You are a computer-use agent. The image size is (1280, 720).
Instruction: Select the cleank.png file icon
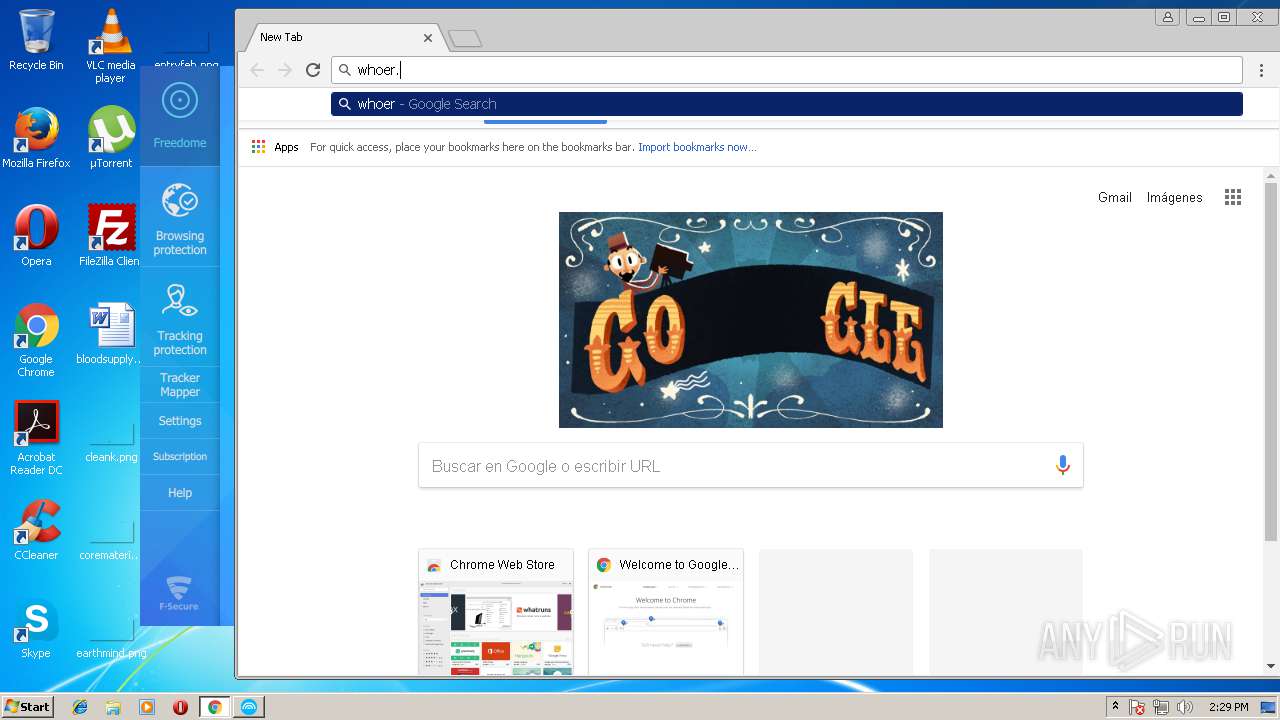[111, 444]
